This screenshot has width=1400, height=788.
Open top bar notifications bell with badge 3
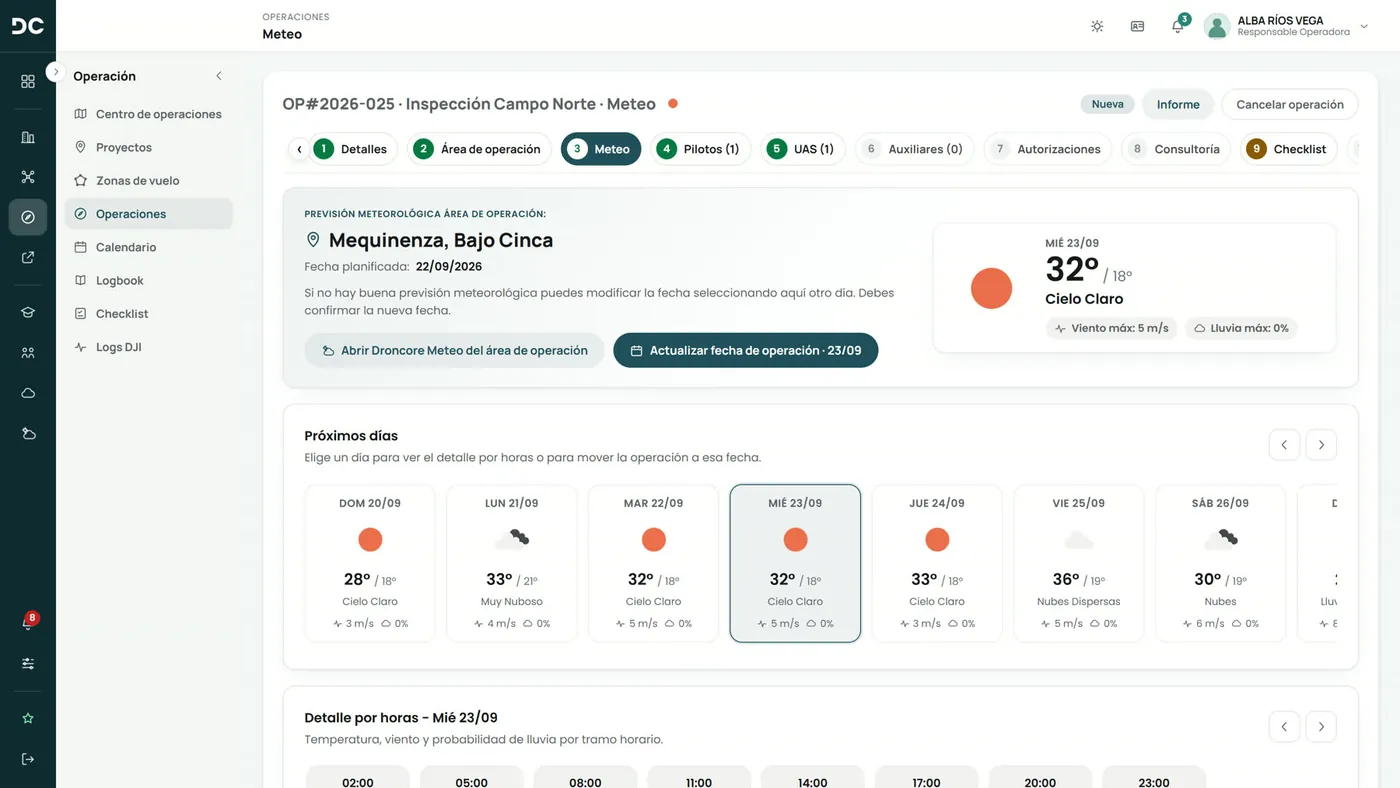[x=1178, y=26]
